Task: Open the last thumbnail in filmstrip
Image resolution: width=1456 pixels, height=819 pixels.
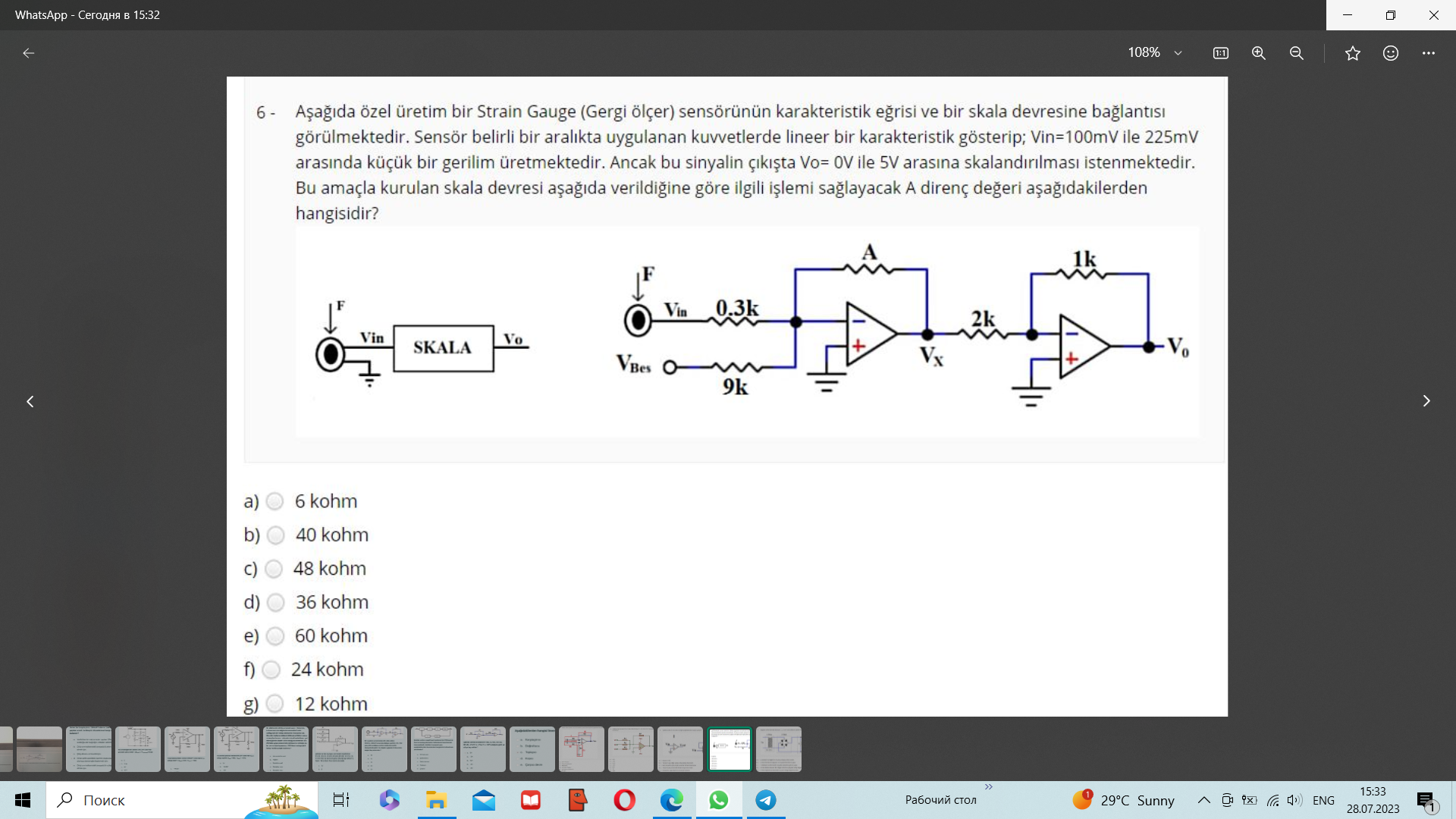Action: point(779,749)
